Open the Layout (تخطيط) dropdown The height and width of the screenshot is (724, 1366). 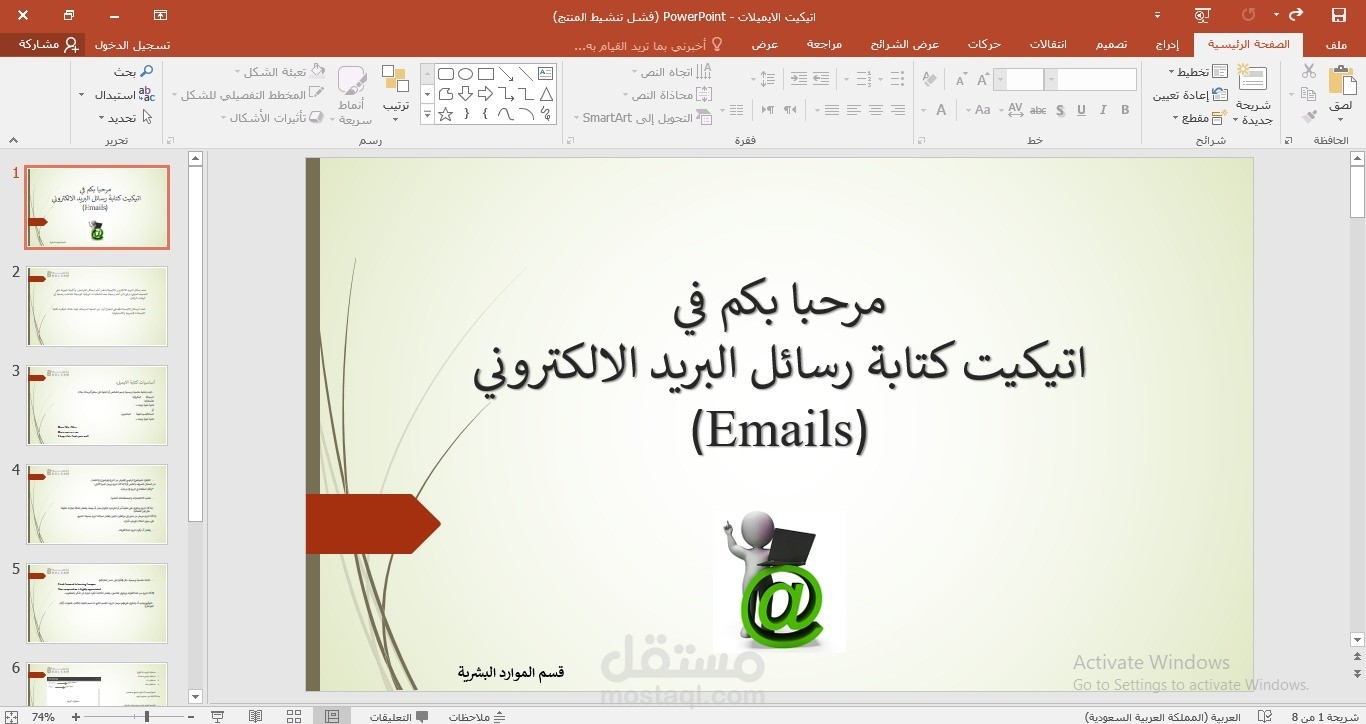coord(1198,72)
